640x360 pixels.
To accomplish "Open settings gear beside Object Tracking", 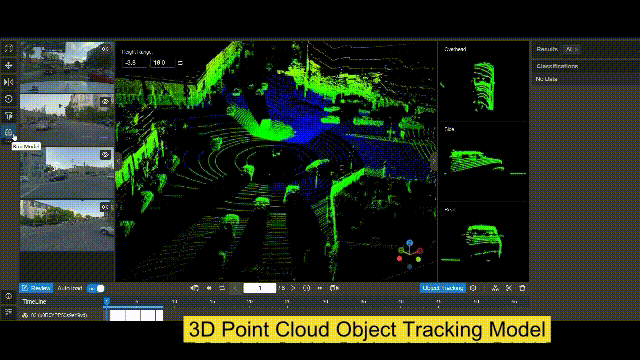I will click(473, 288).
